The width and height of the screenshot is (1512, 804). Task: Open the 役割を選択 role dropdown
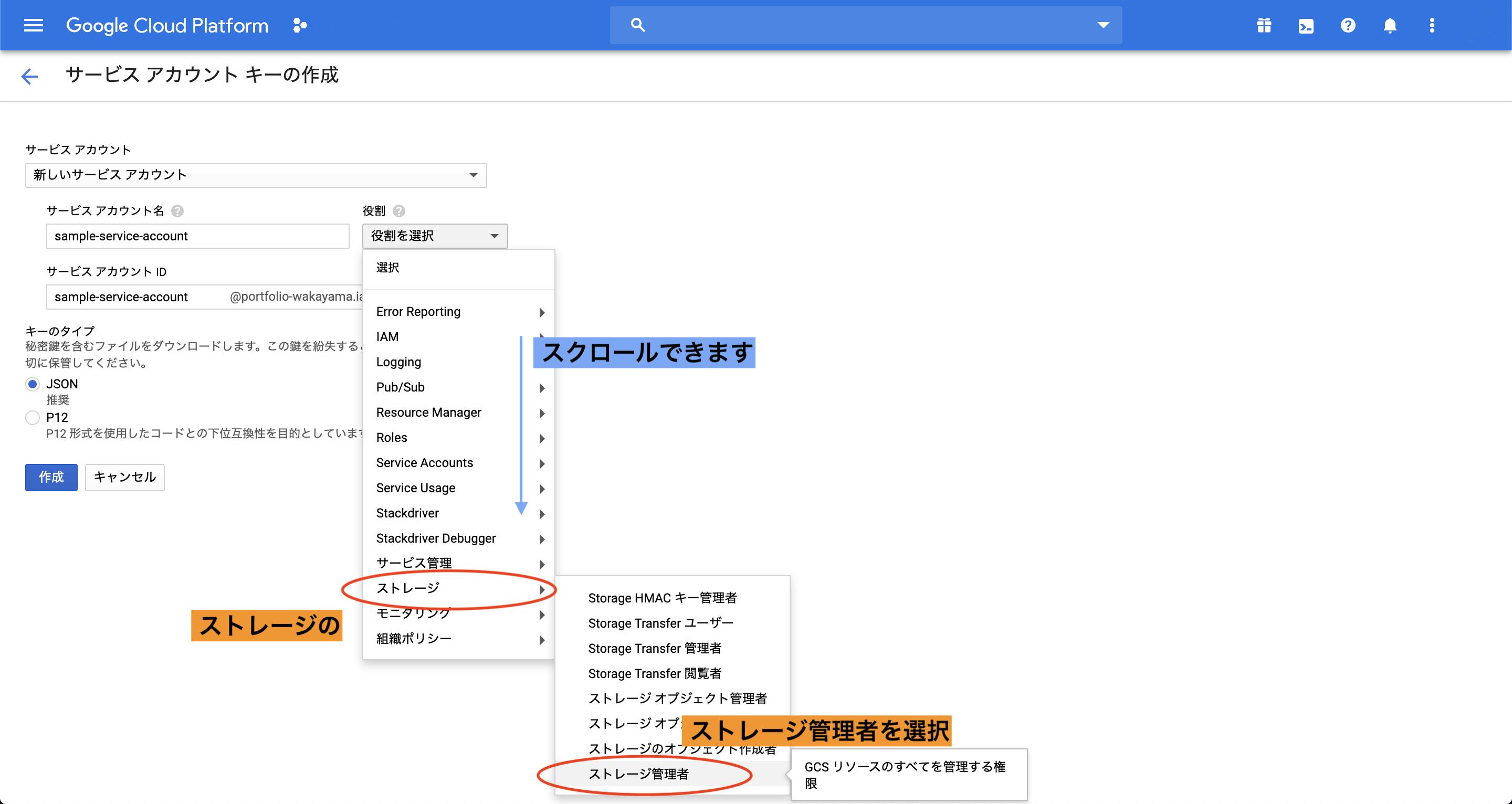[x=435, y=236]
